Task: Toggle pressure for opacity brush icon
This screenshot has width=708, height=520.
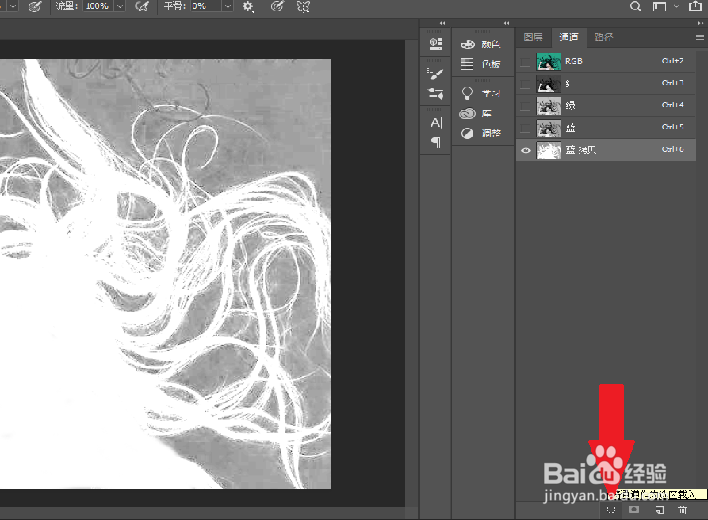Action: pos(35,6)
